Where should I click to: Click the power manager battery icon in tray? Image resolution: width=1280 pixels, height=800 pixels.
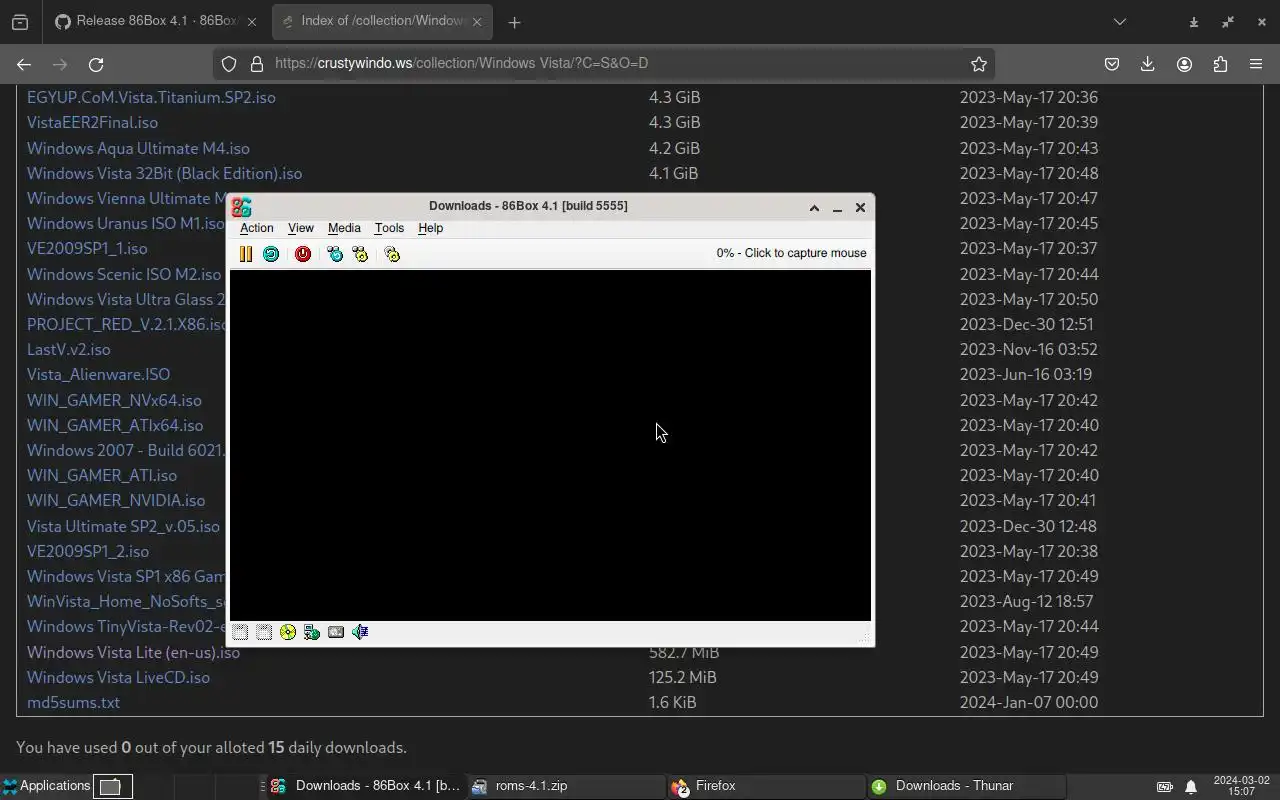tap(1165, 787)
